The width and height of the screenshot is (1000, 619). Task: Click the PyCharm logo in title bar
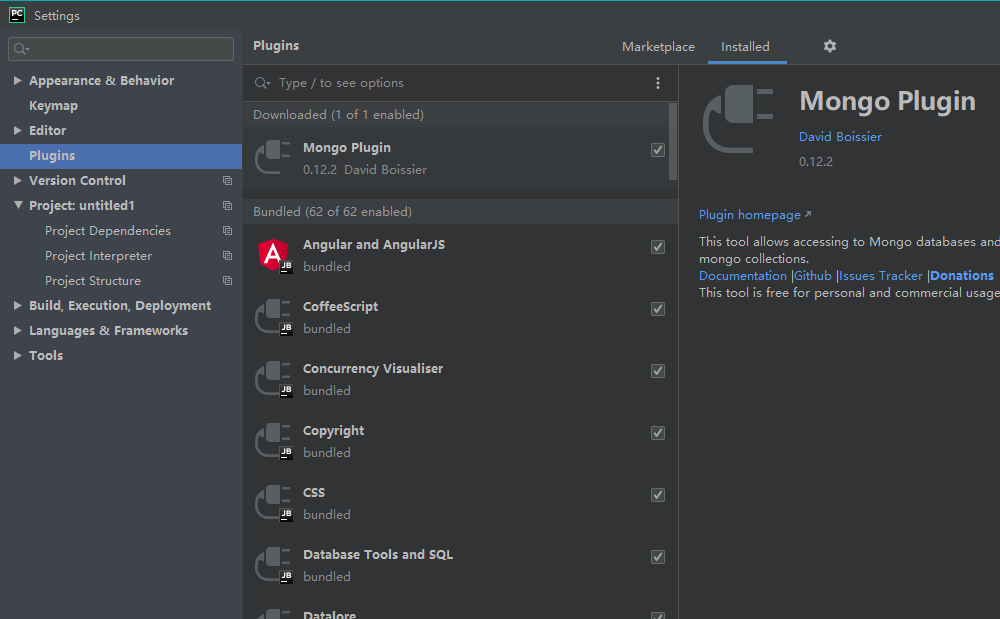click(x=17, y=15)
